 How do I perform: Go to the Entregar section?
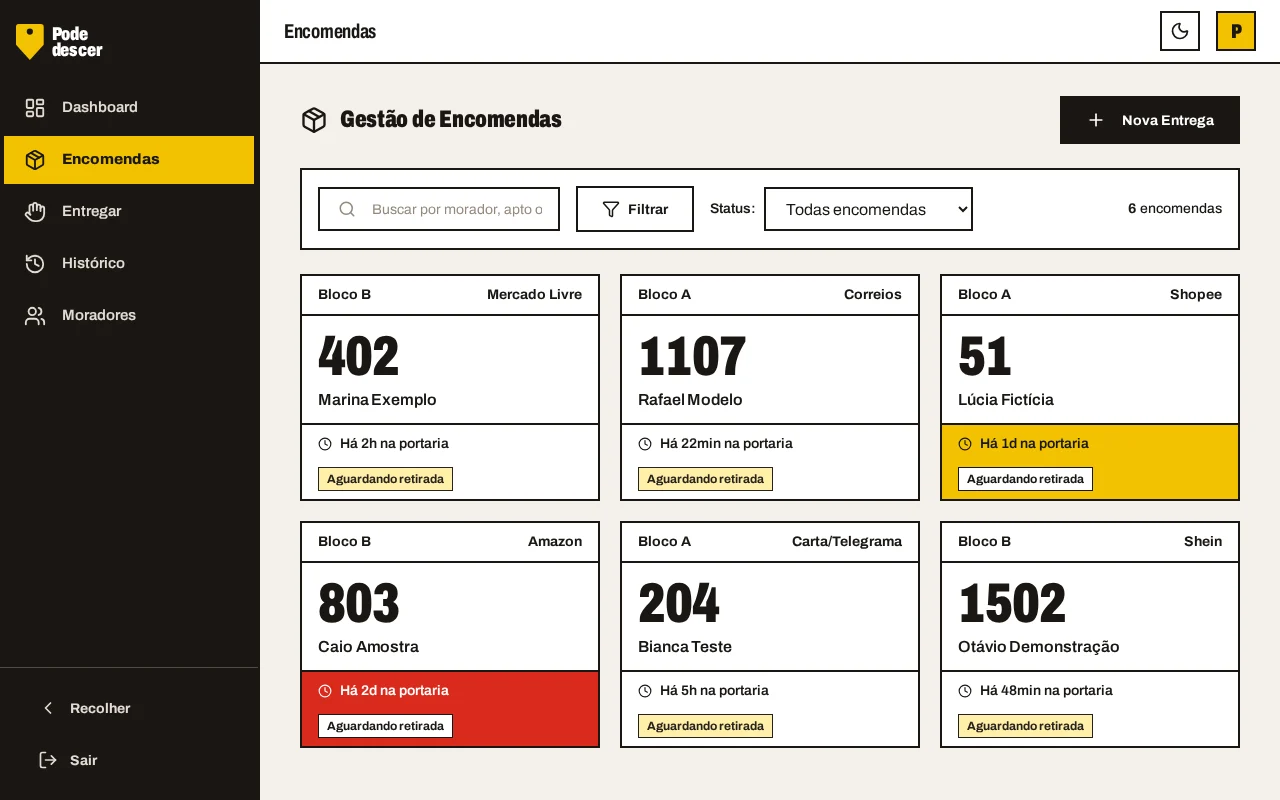[x=129, y=212]
